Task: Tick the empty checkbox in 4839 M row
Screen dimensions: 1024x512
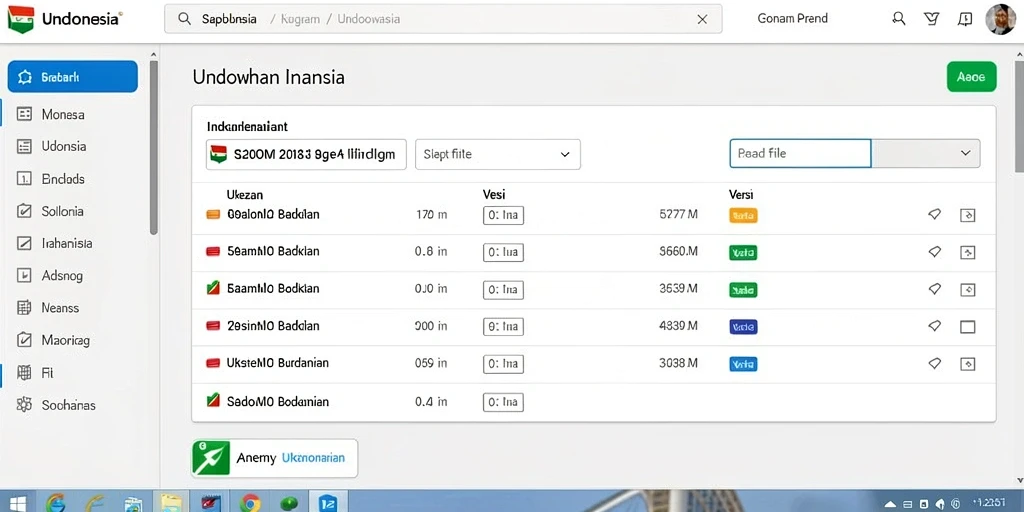Action: (x=967, y=327)
